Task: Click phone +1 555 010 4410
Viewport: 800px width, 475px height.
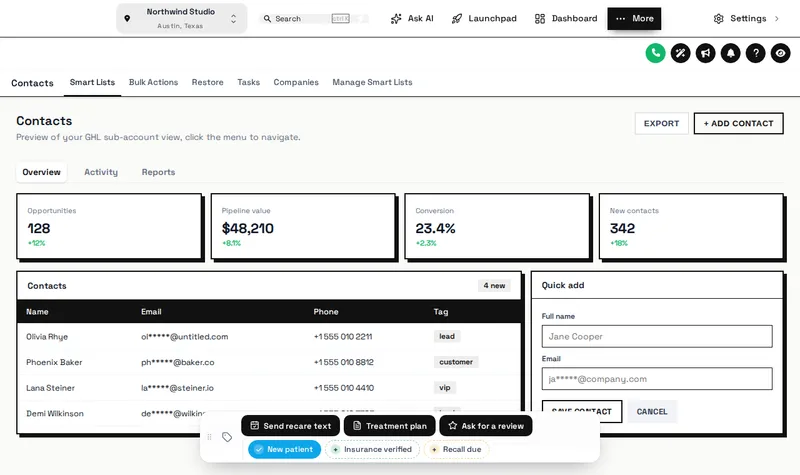Action: (344, 388)
